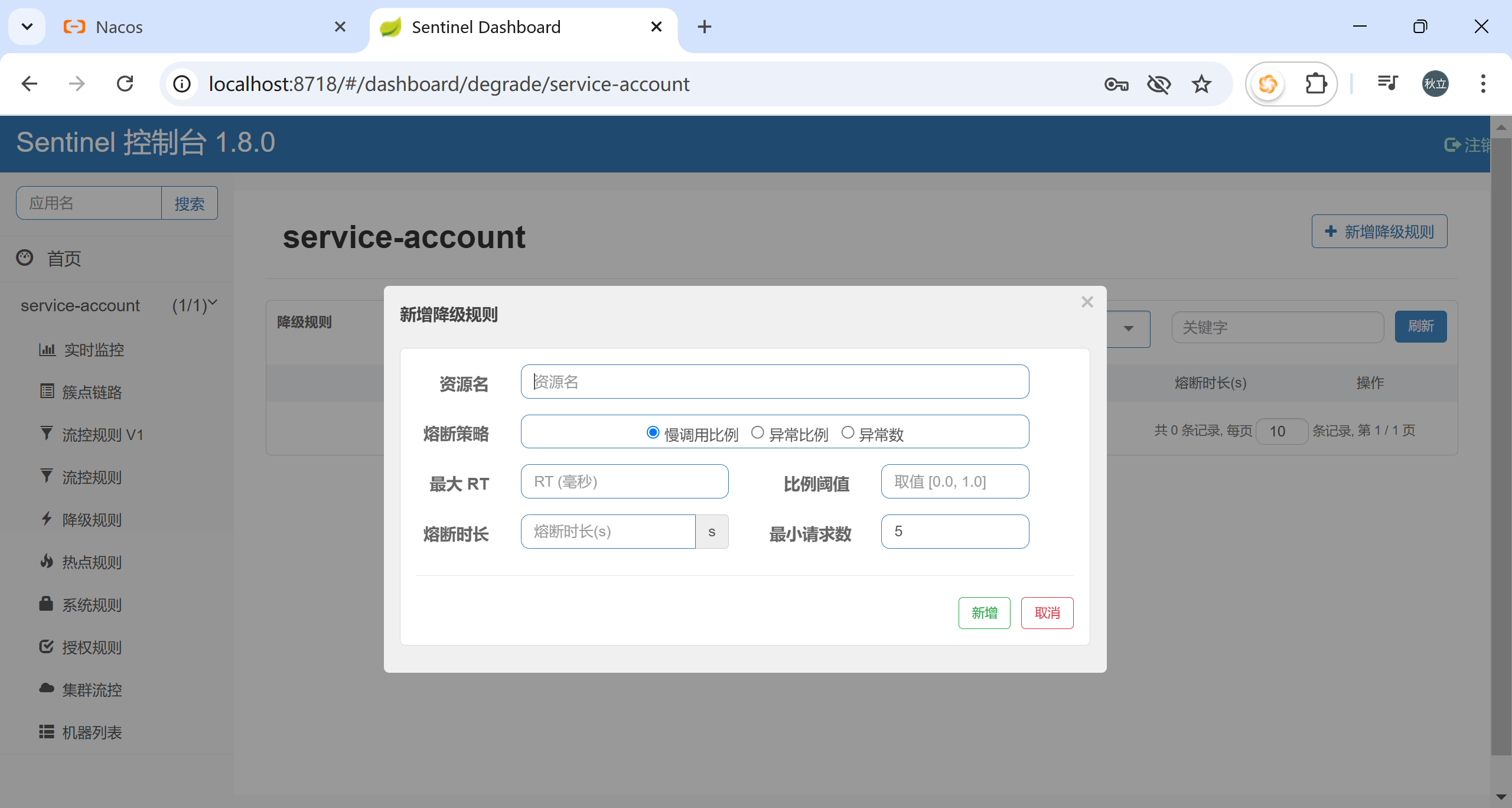This screenshot has width=1512, height=808.
Task: Choose the 异常数 radio option
Action: (848, 433)
